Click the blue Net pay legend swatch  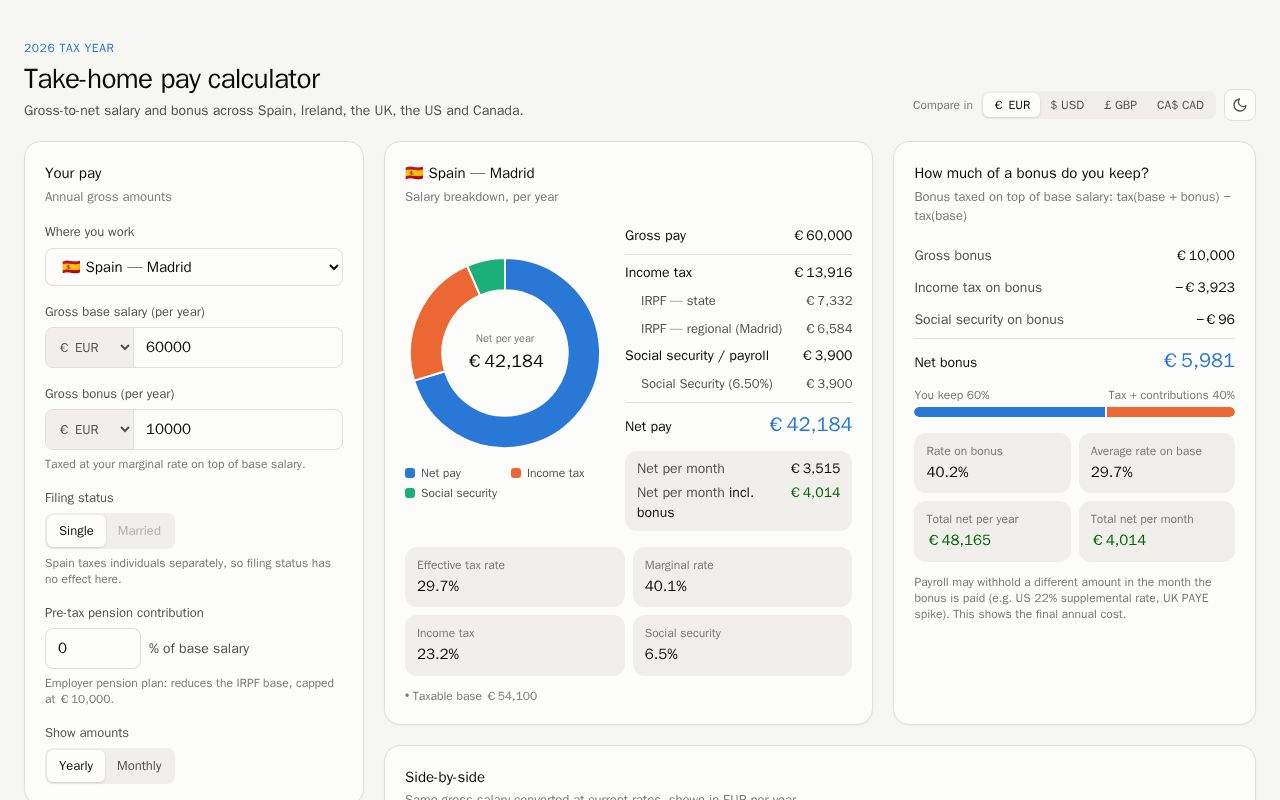click(410, 473)
